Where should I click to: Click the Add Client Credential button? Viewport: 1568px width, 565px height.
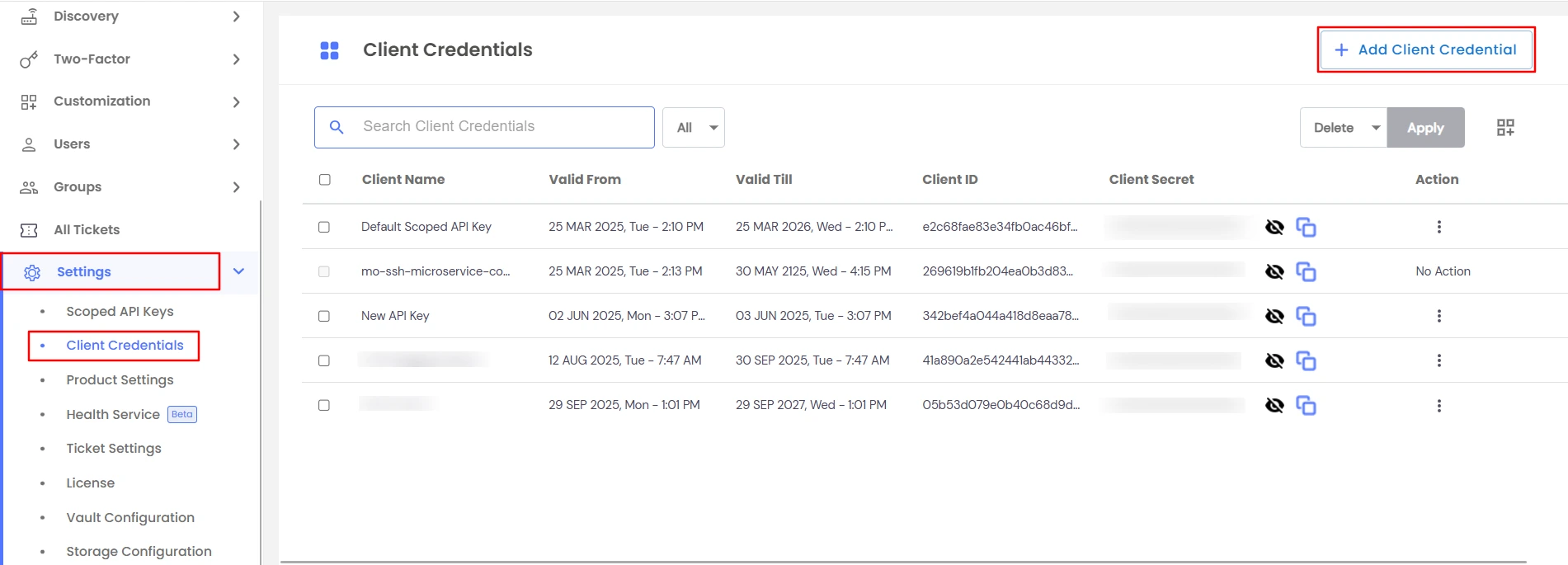pyautogui.click(x=1426, y=50)
